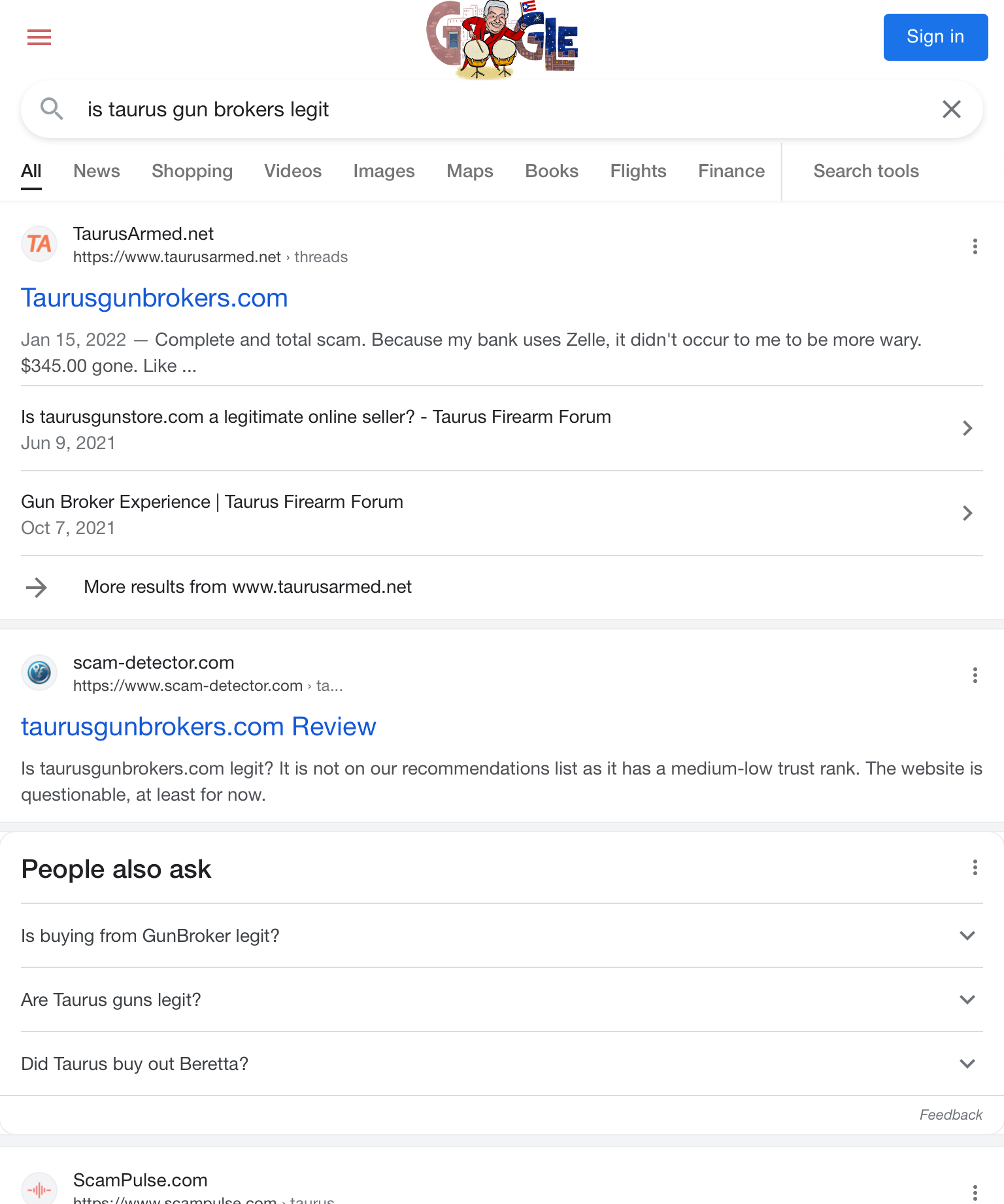
Task: Open Search tools
Action: (x=866, y=171)
